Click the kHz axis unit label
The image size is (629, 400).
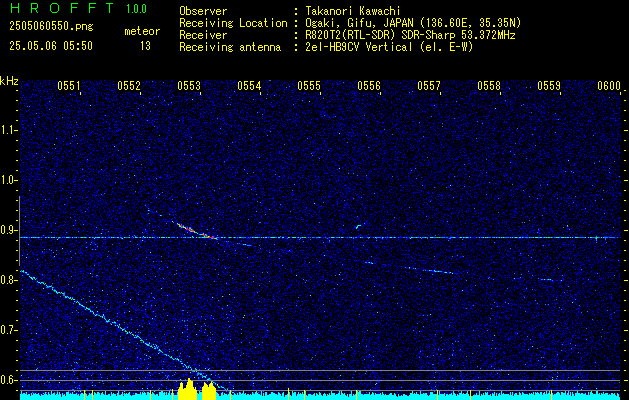(9, 81)
